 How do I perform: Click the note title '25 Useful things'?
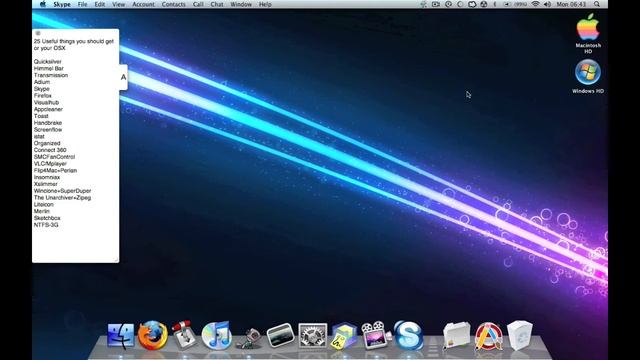click(55, 41)
